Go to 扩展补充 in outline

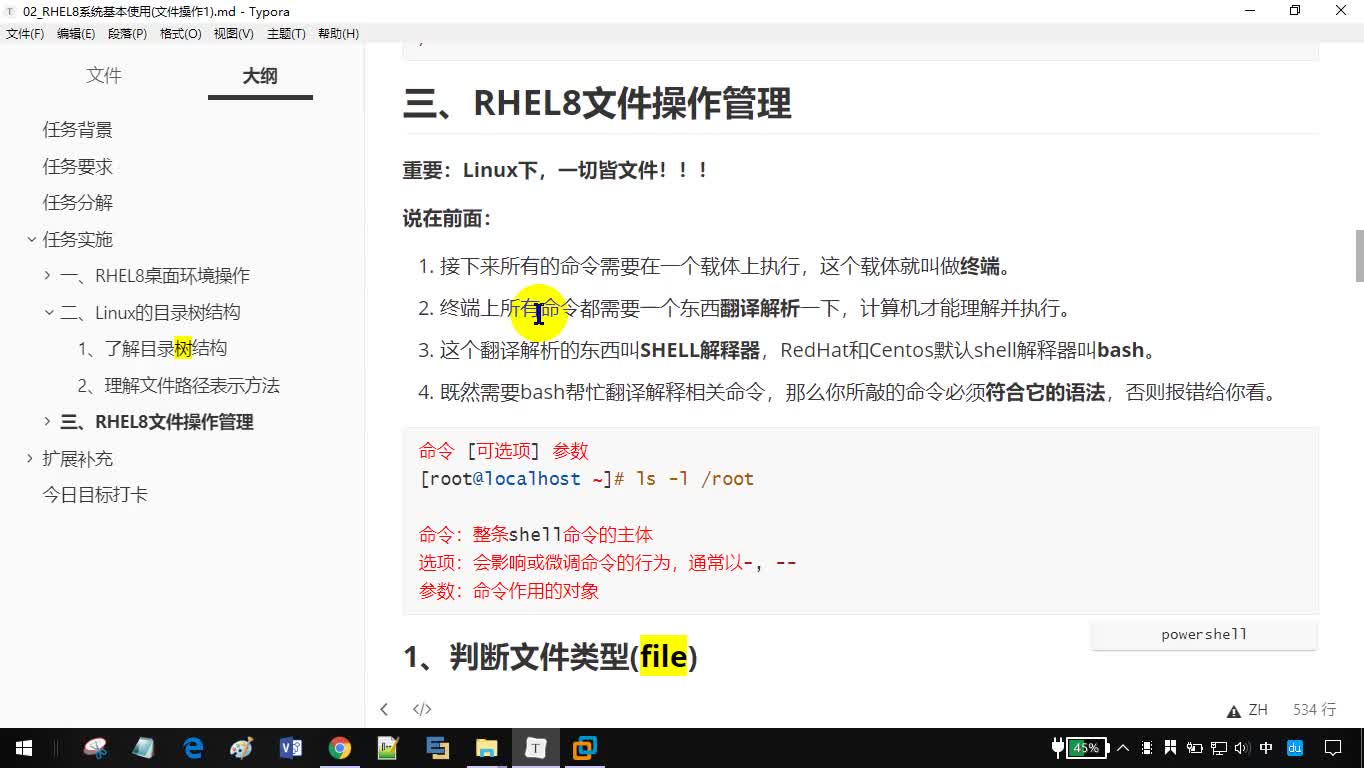[x=77, y=459]
